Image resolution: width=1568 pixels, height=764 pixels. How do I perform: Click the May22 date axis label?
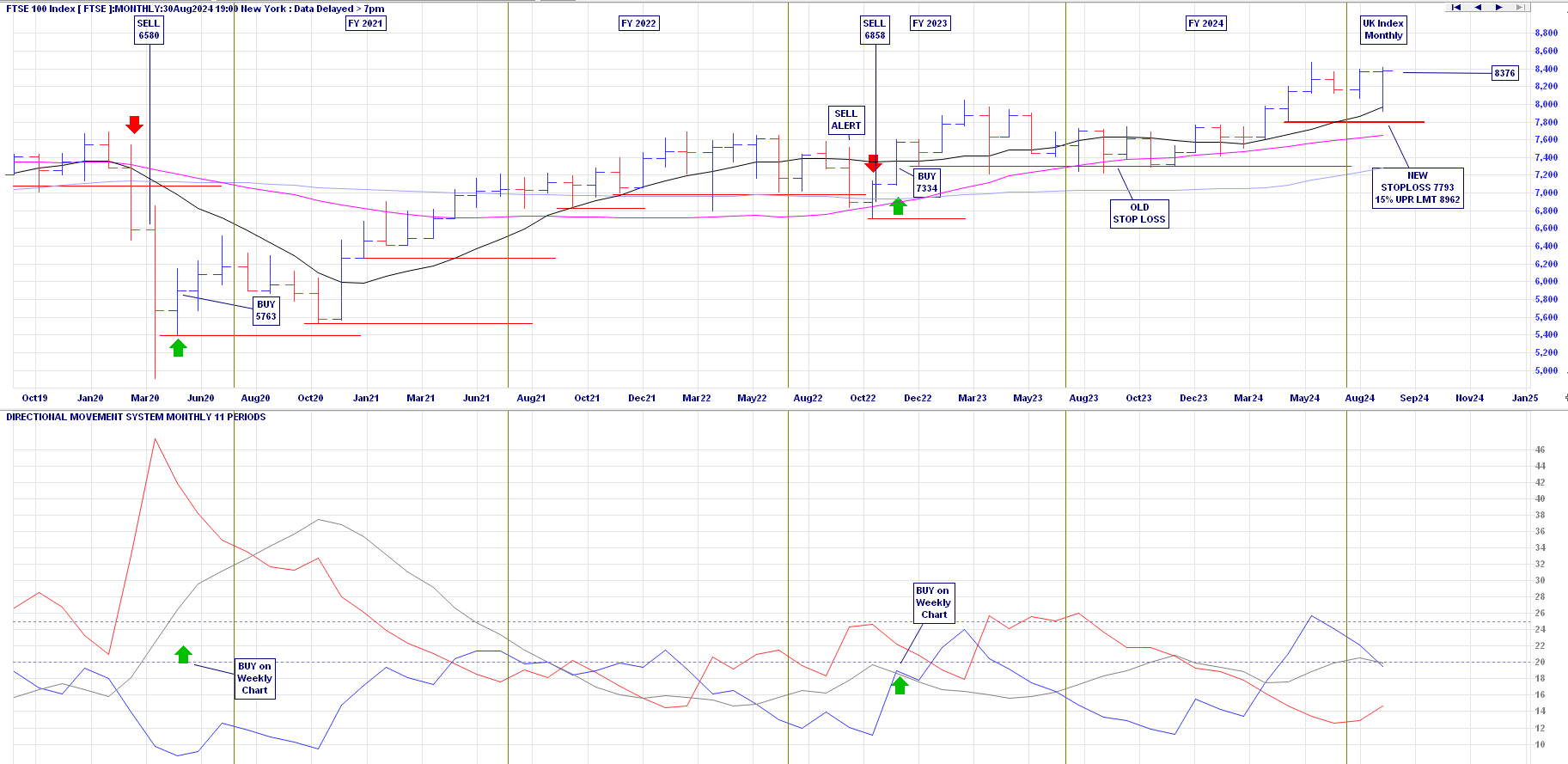[752, 398]
